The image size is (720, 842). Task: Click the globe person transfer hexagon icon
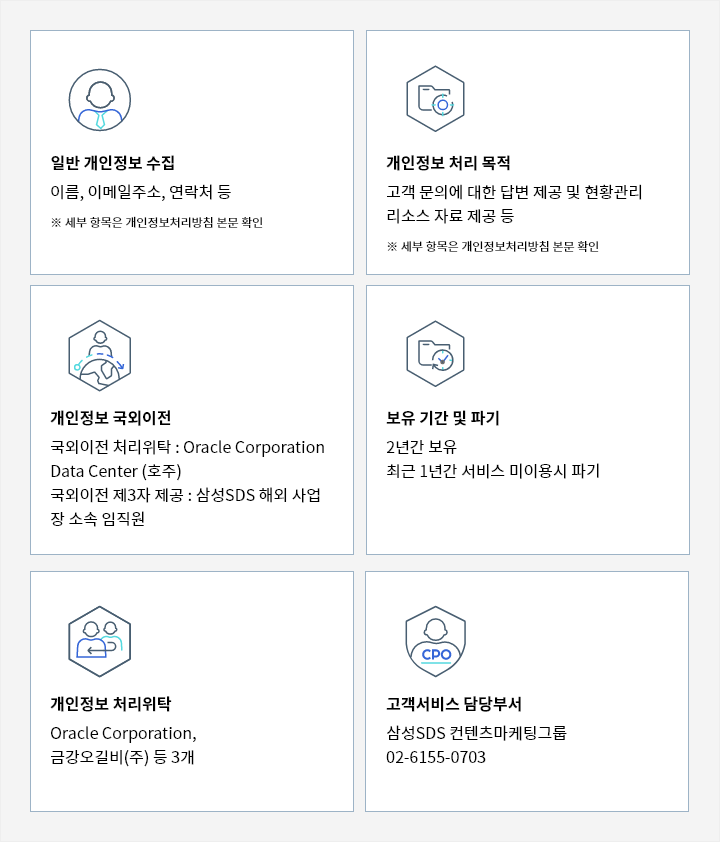[x=100, y=355]
